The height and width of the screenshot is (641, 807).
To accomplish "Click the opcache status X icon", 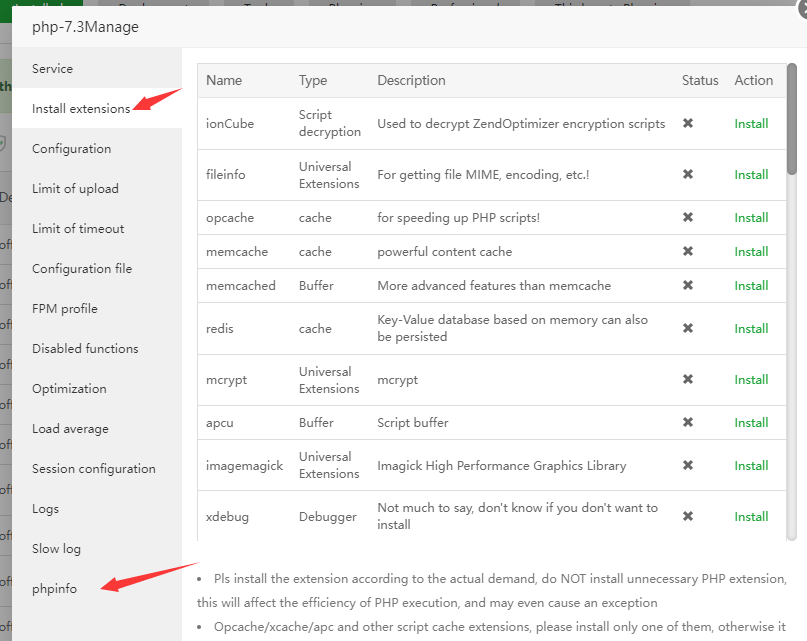I will point(688,217).
